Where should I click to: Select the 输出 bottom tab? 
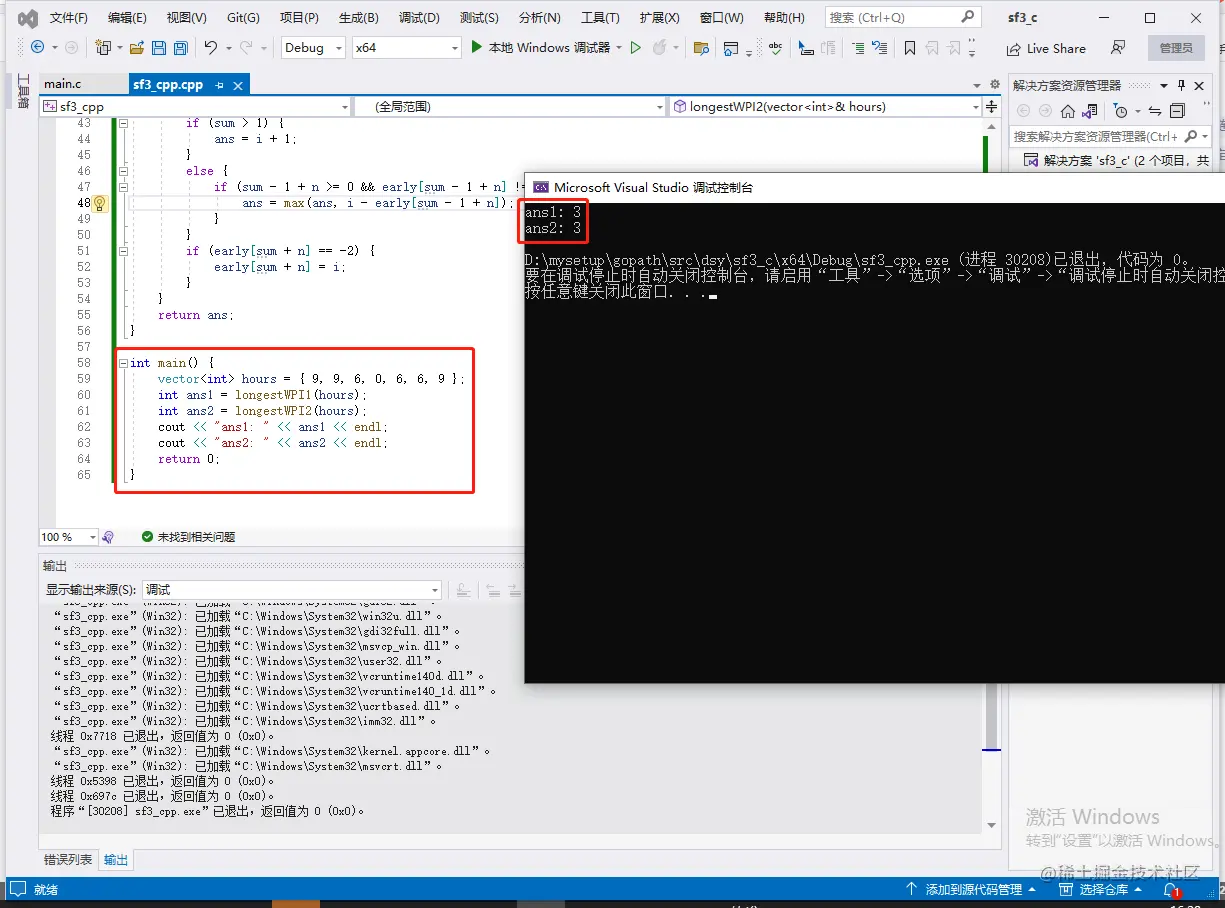116,859
